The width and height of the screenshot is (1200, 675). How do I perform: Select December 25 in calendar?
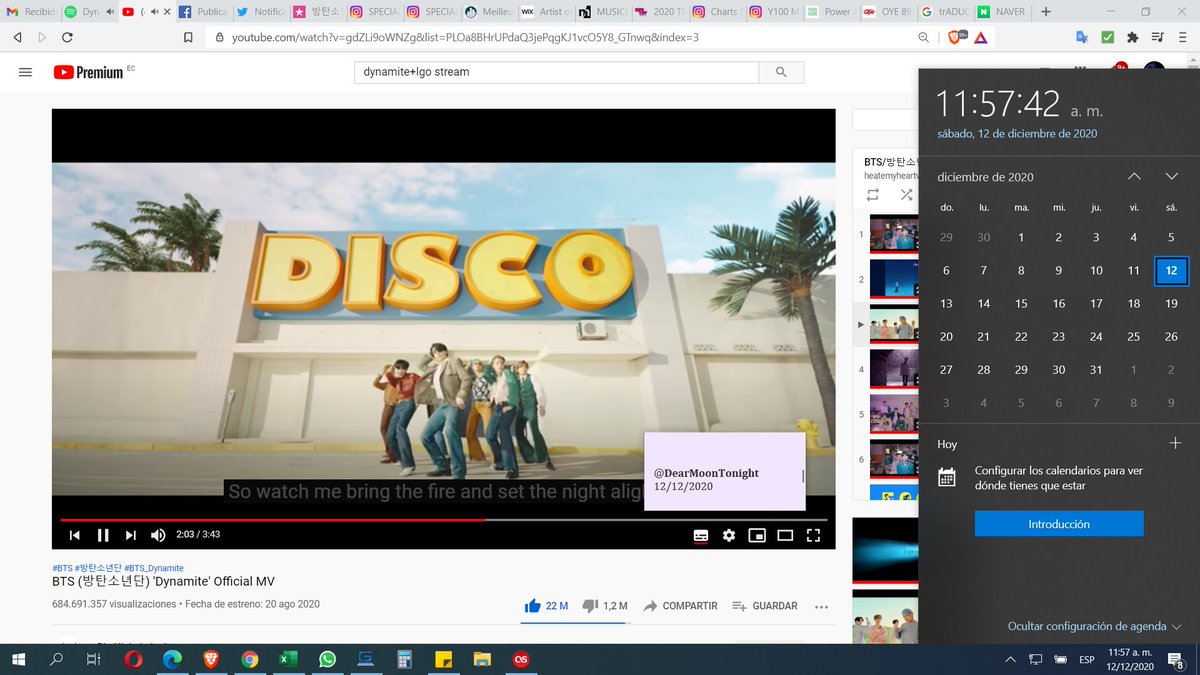coord(1133,336)
